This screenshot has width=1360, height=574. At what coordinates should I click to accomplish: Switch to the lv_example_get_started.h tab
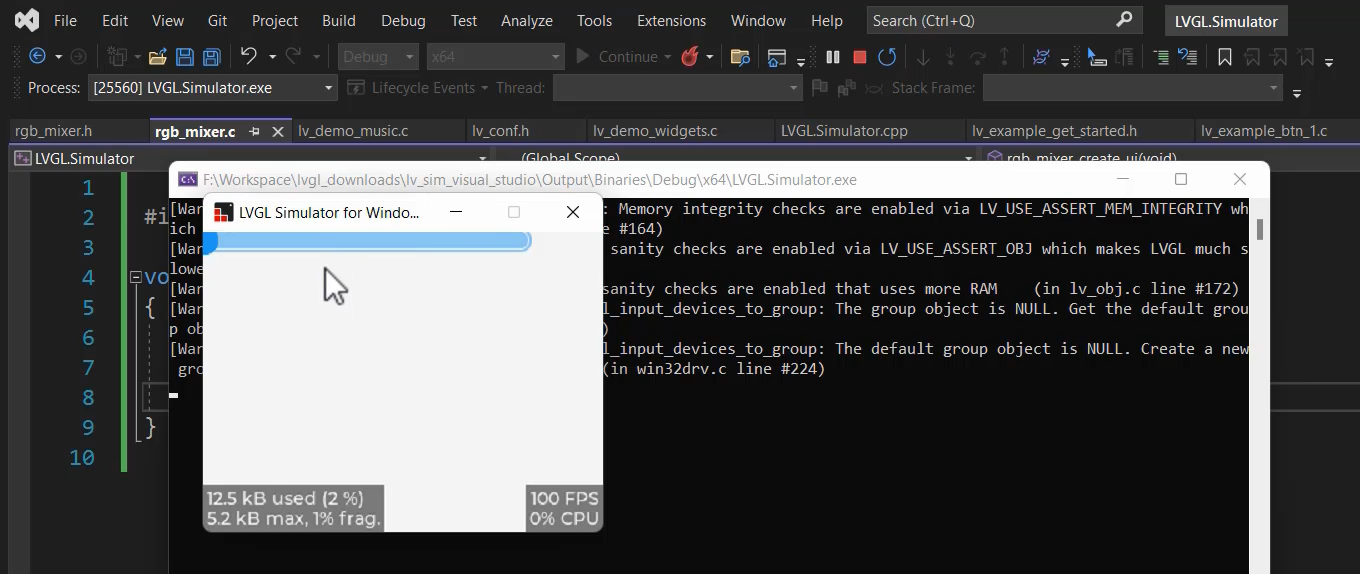click(1054, 131)
